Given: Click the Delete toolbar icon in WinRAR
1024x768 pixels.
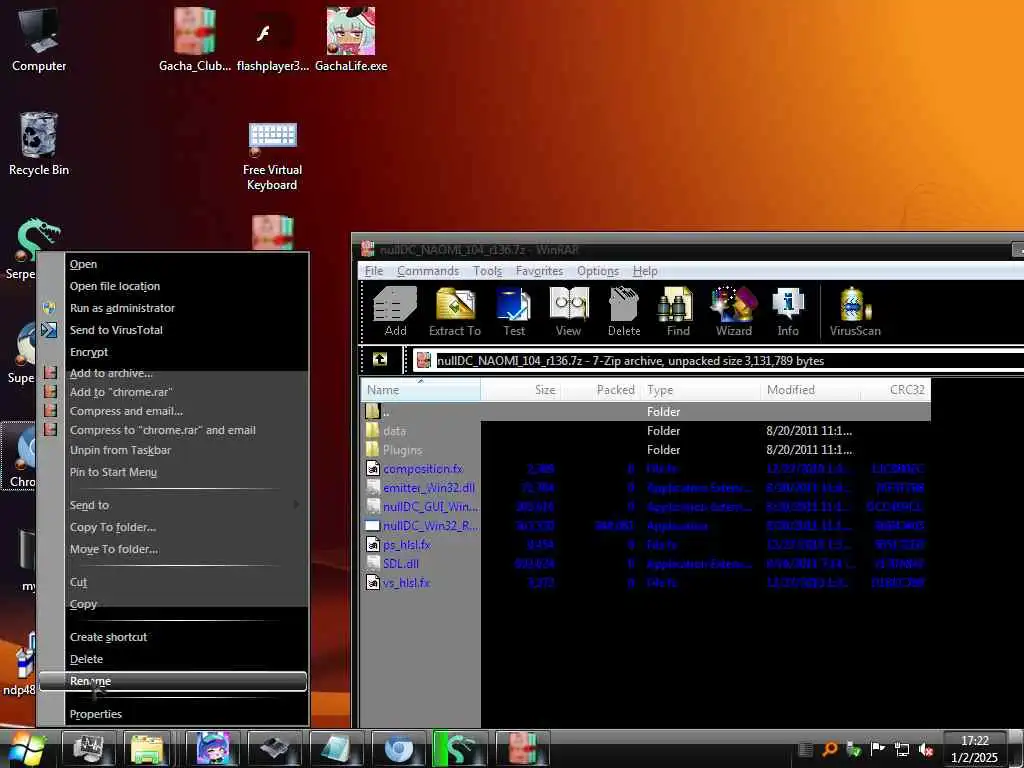Looking at the screenshot, I should (624, 312).
